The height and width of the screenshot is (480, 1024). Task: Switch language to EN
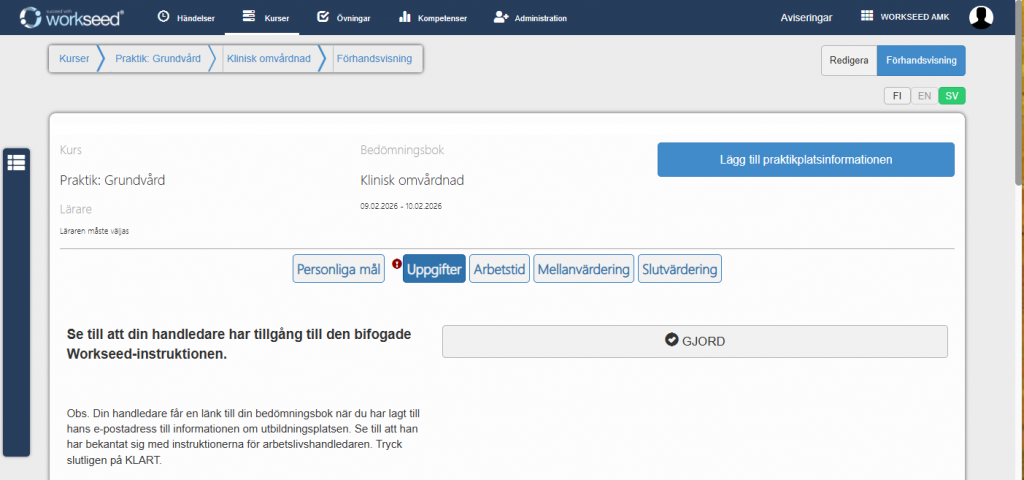click(x=925, y=96)
